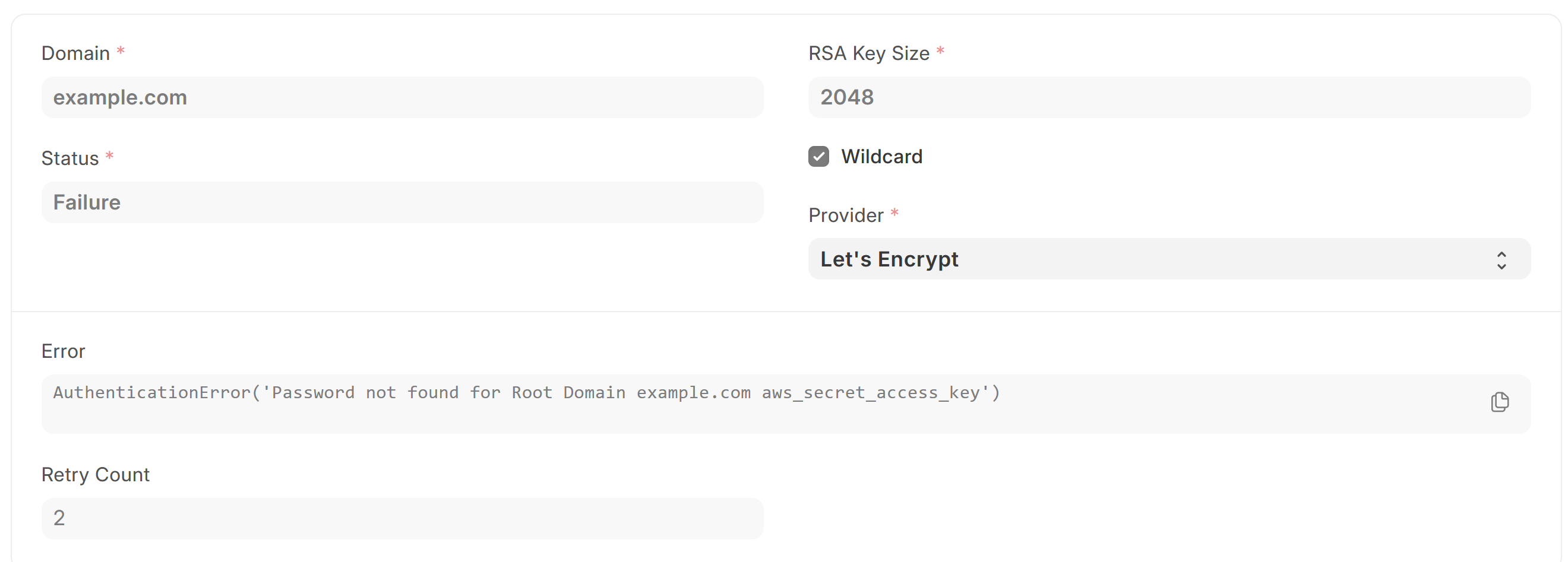The width and height of the screenshot is (1568, 562).
Task: Click inside the AuthenticationError text box
Action: coord(785,405)
